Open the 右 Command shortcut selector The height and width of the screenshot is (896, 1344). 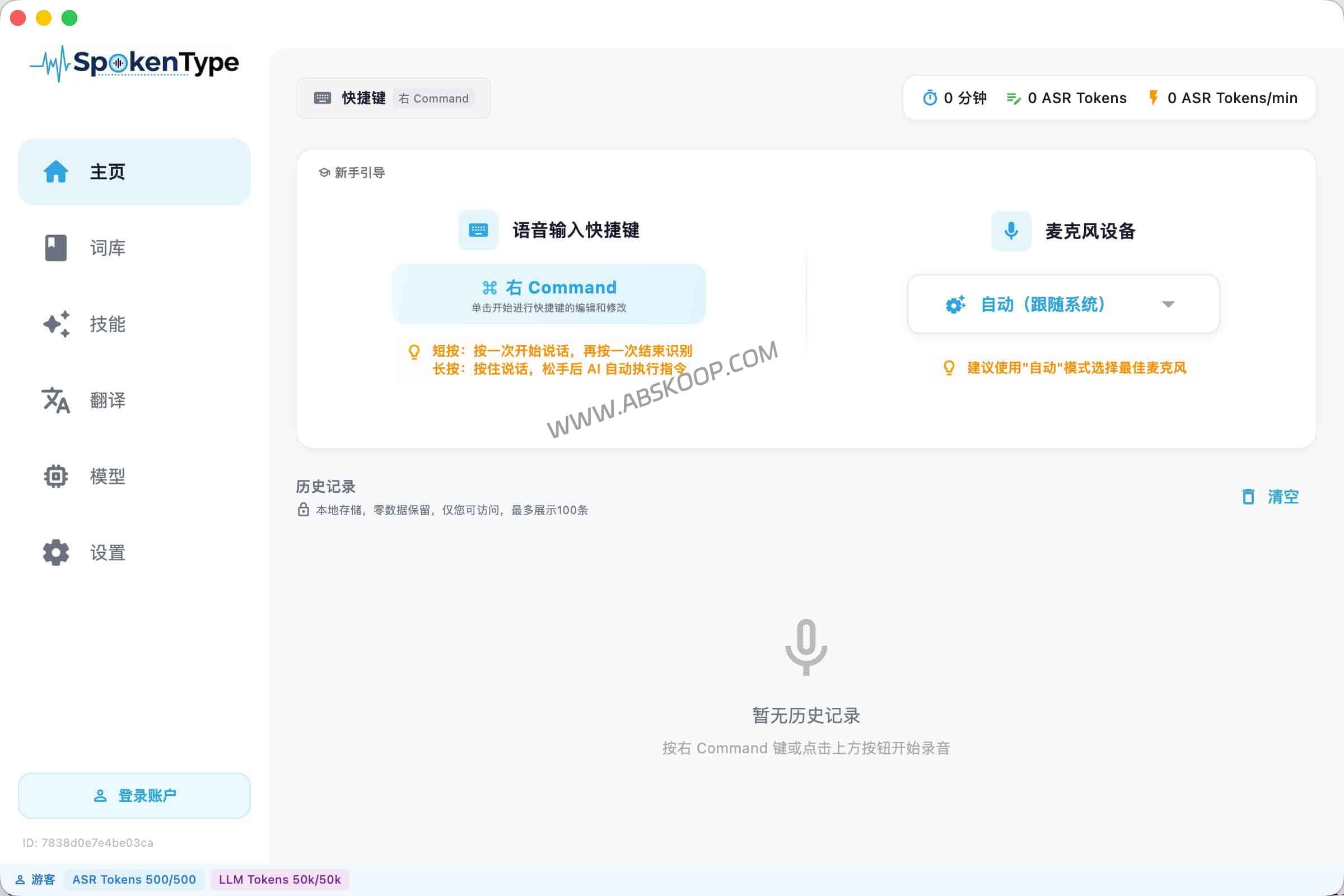tap(549, 293)
